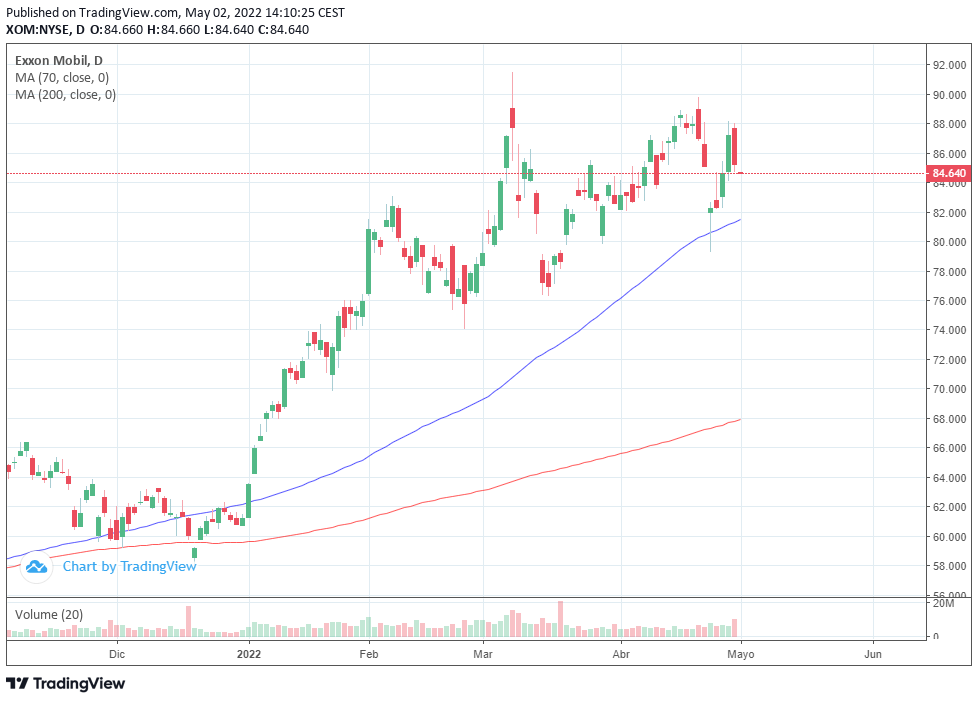The width and height of the screenshot is (978, 702).
Task: Click the 'XOM:NYSE, D' ticker header text
Action: (x=45, y=29)
